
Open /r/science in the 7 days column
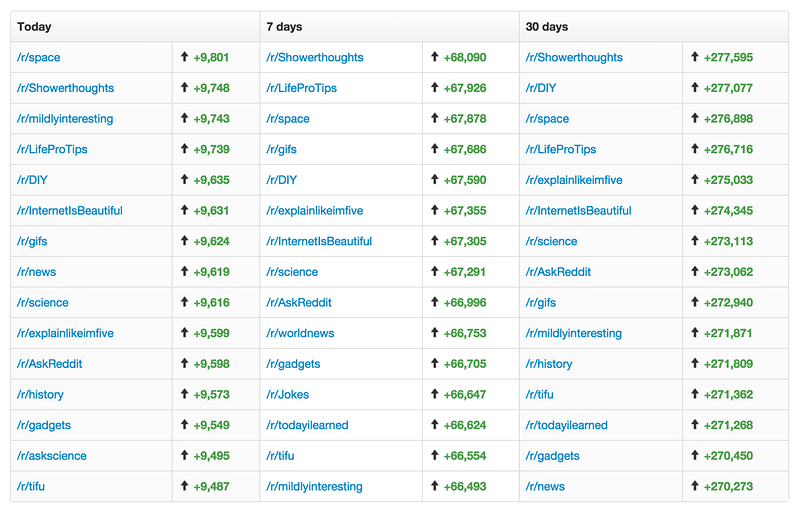(x=292, y=271)
